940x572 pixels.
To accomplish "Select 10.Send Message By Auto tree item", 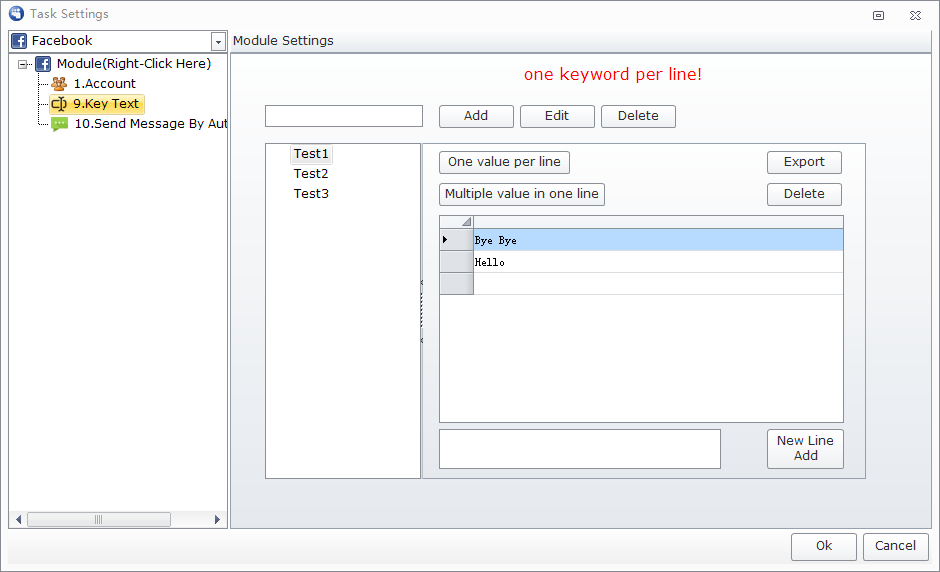I will point(150,124).
